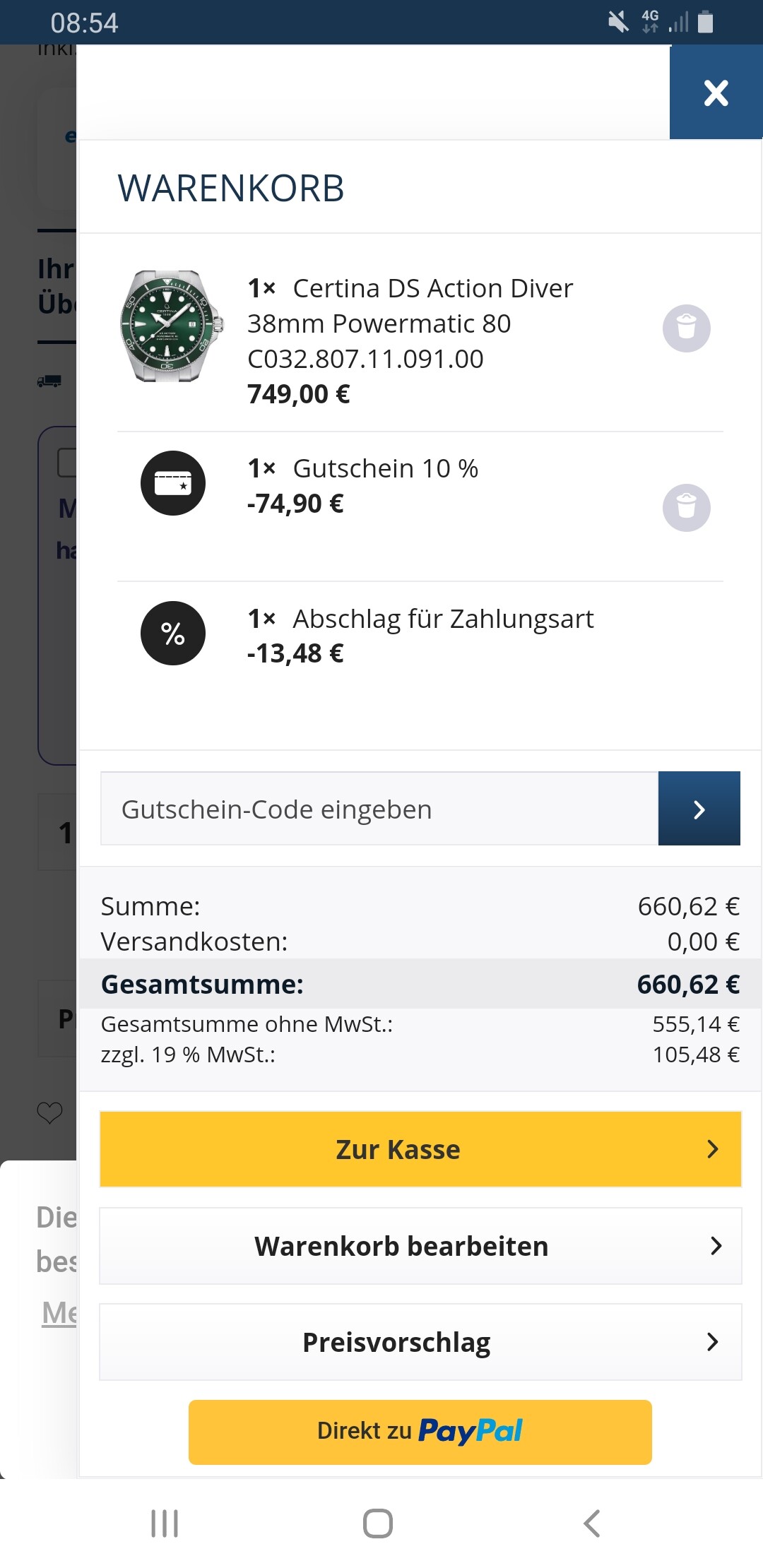Tap the Certina DS Action Diver thumbnail
763x1568 pixels.
pyautogui.click(x=171, y=326)
